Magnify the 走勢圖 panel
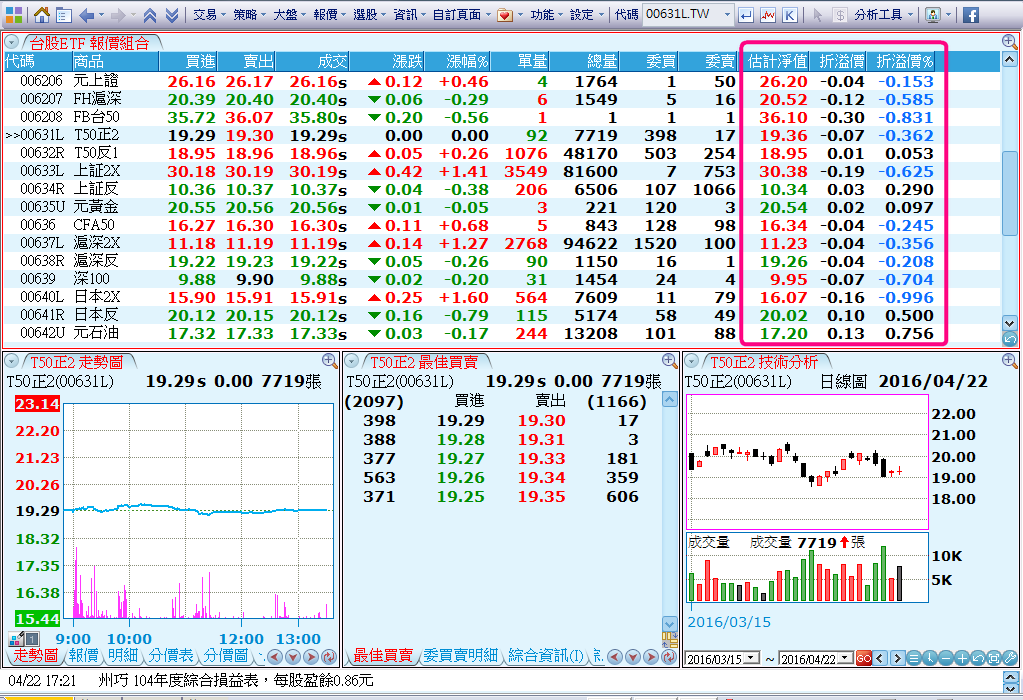1023x700 pixels. 329,360
